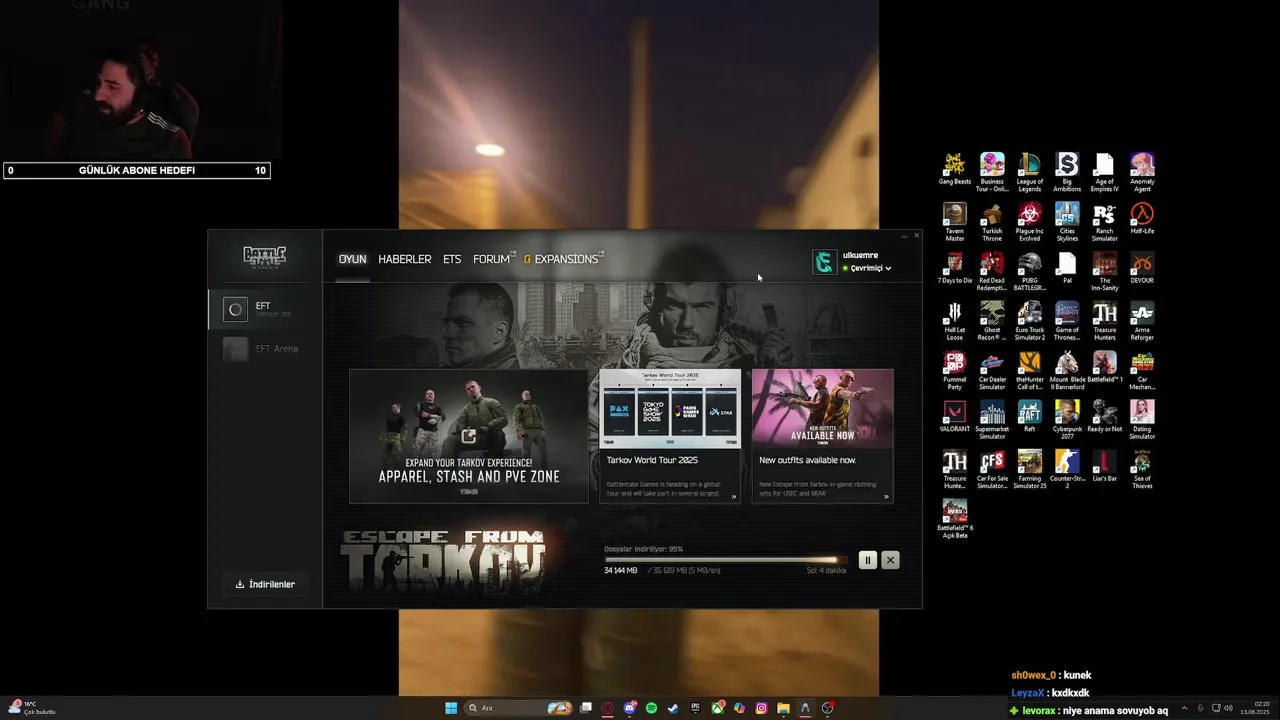Select the Euro Truck Simulator 2 icon
The image size is (1280, 720).
[x=1029, y=321]
